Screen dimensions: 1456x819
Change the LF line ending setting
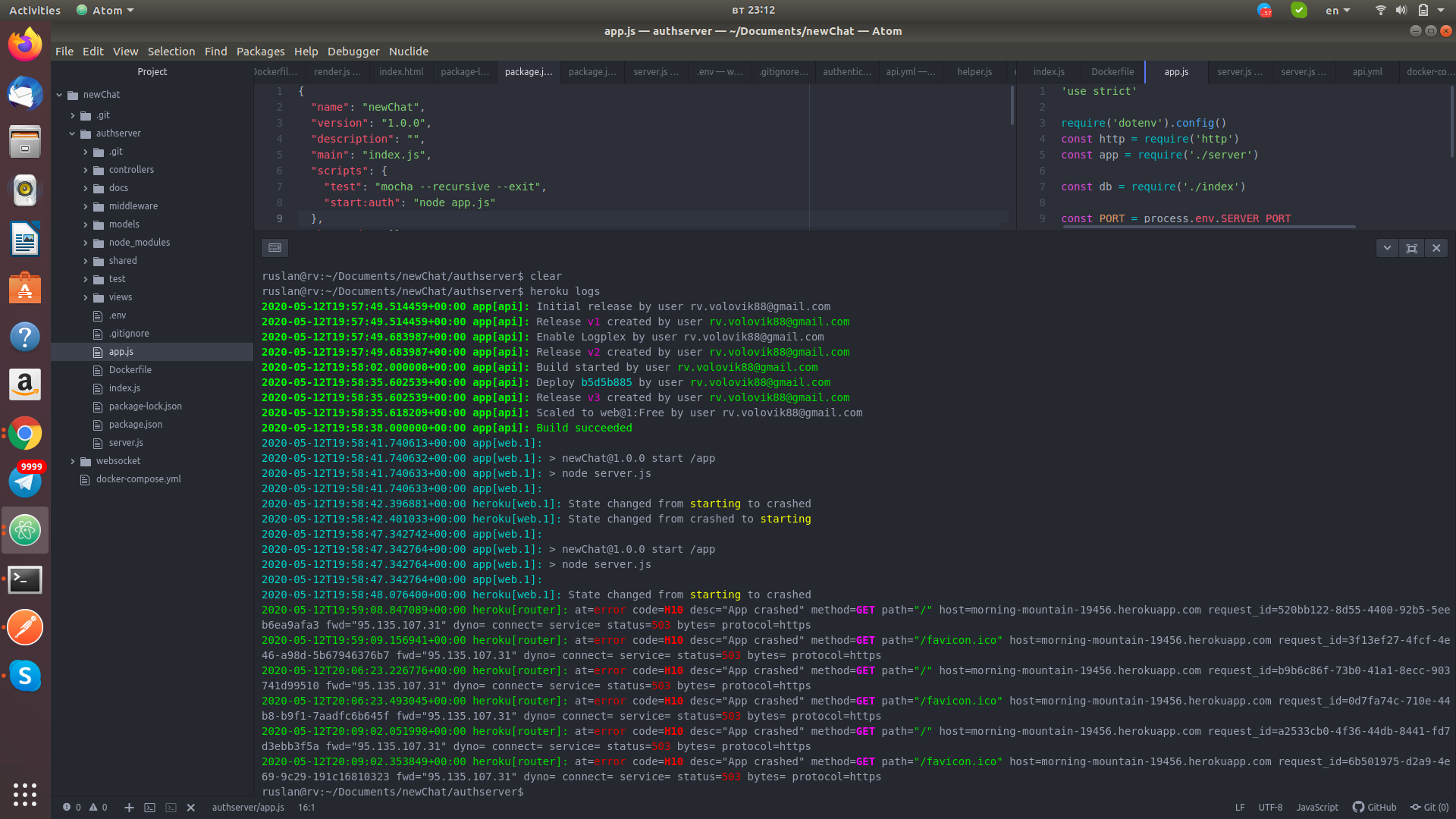(1240, 808)
